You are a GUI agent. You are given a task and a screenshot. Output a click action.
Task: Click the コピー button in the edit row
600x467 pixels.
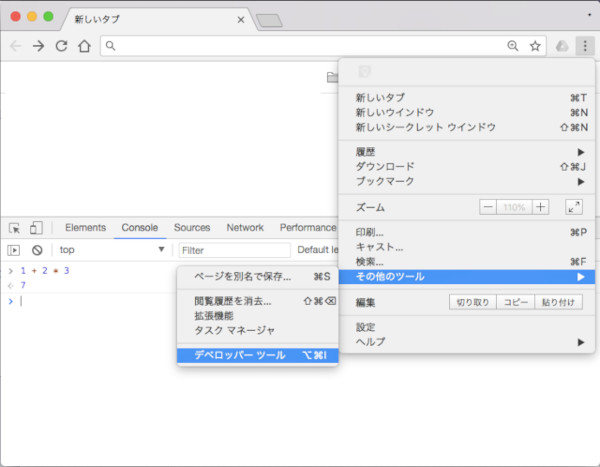[x=516, y=301]
